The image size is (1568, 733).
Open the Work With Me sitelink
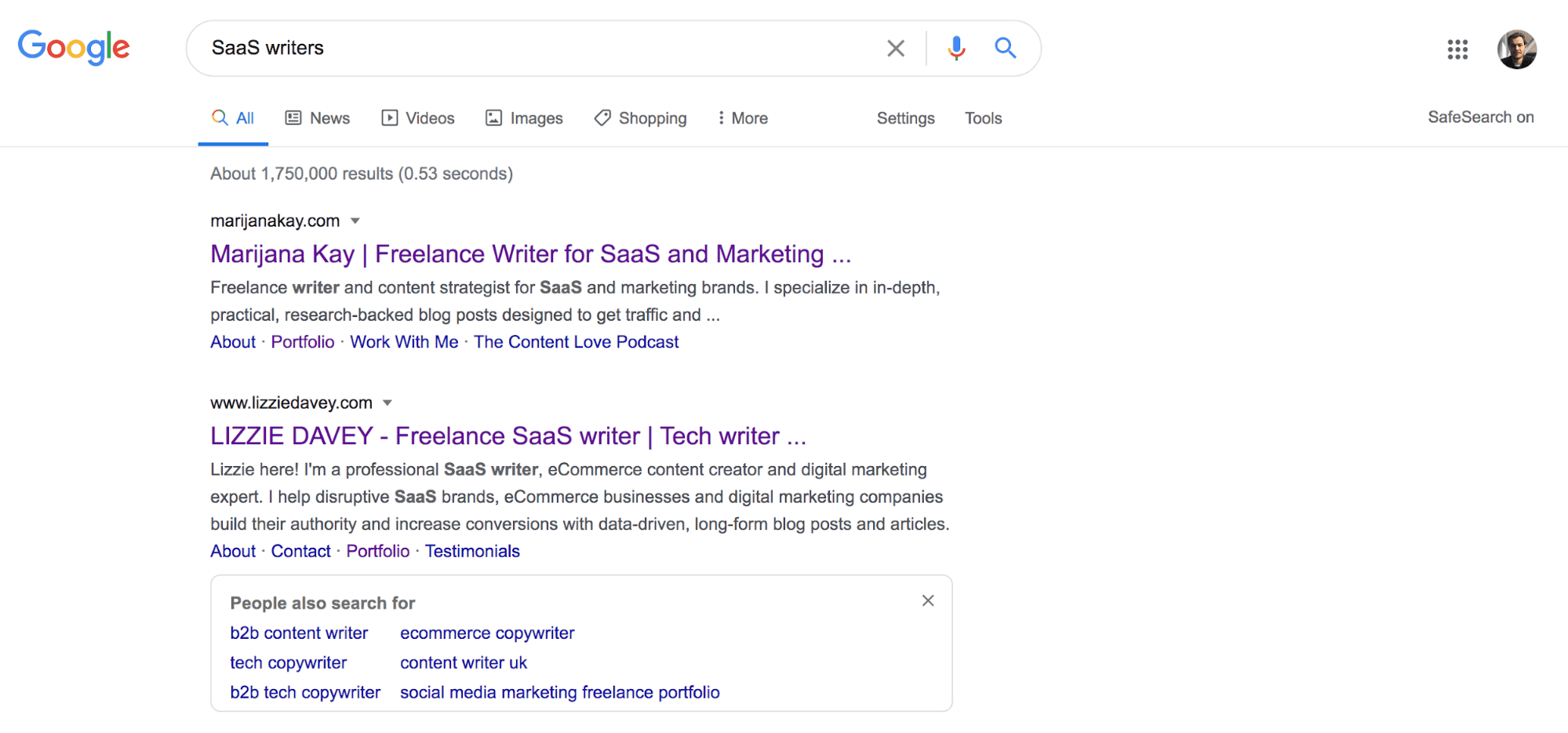(x=404, y=342)
